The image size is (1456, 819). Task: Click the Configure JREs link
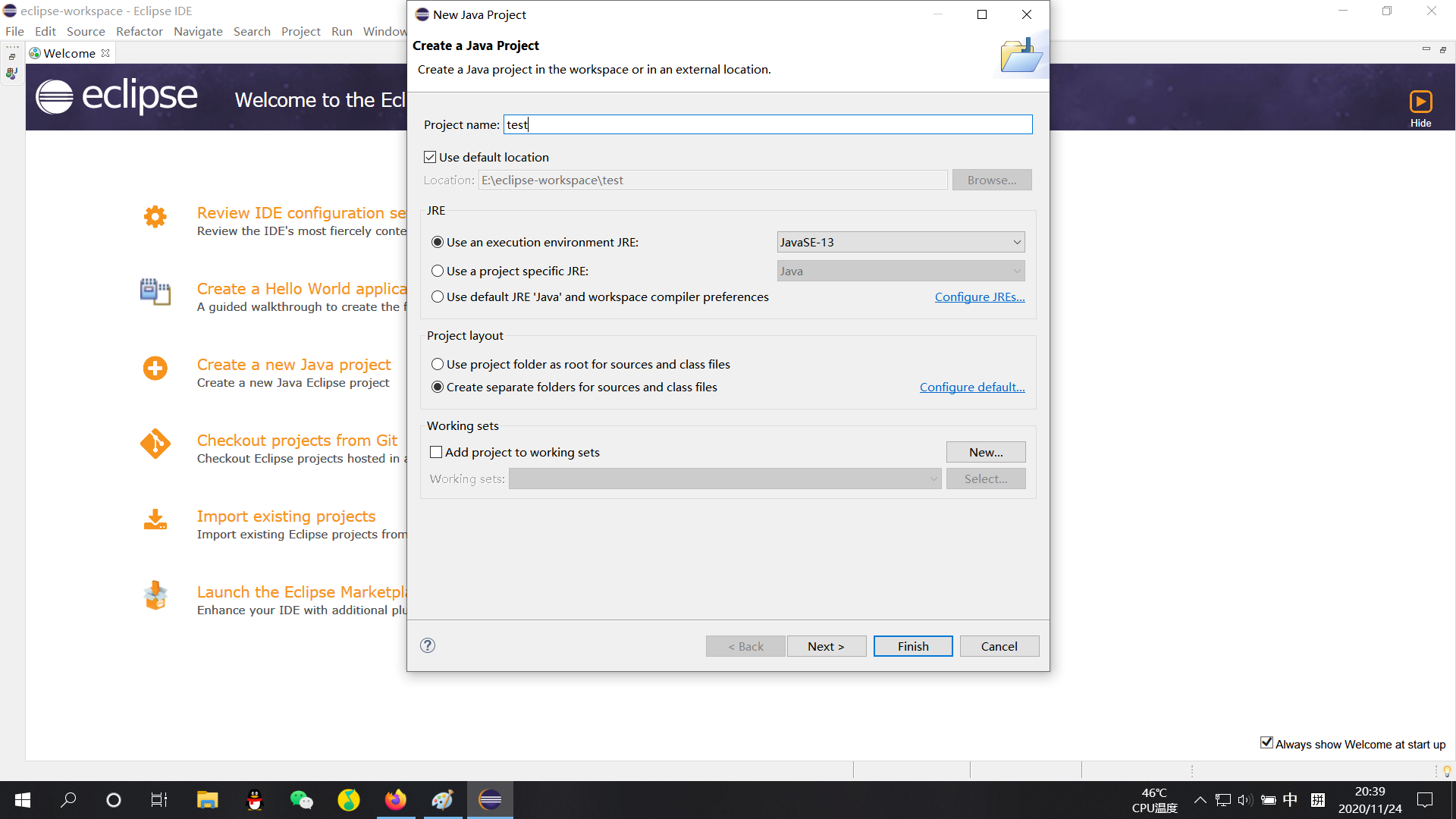(x=979, y=297)
